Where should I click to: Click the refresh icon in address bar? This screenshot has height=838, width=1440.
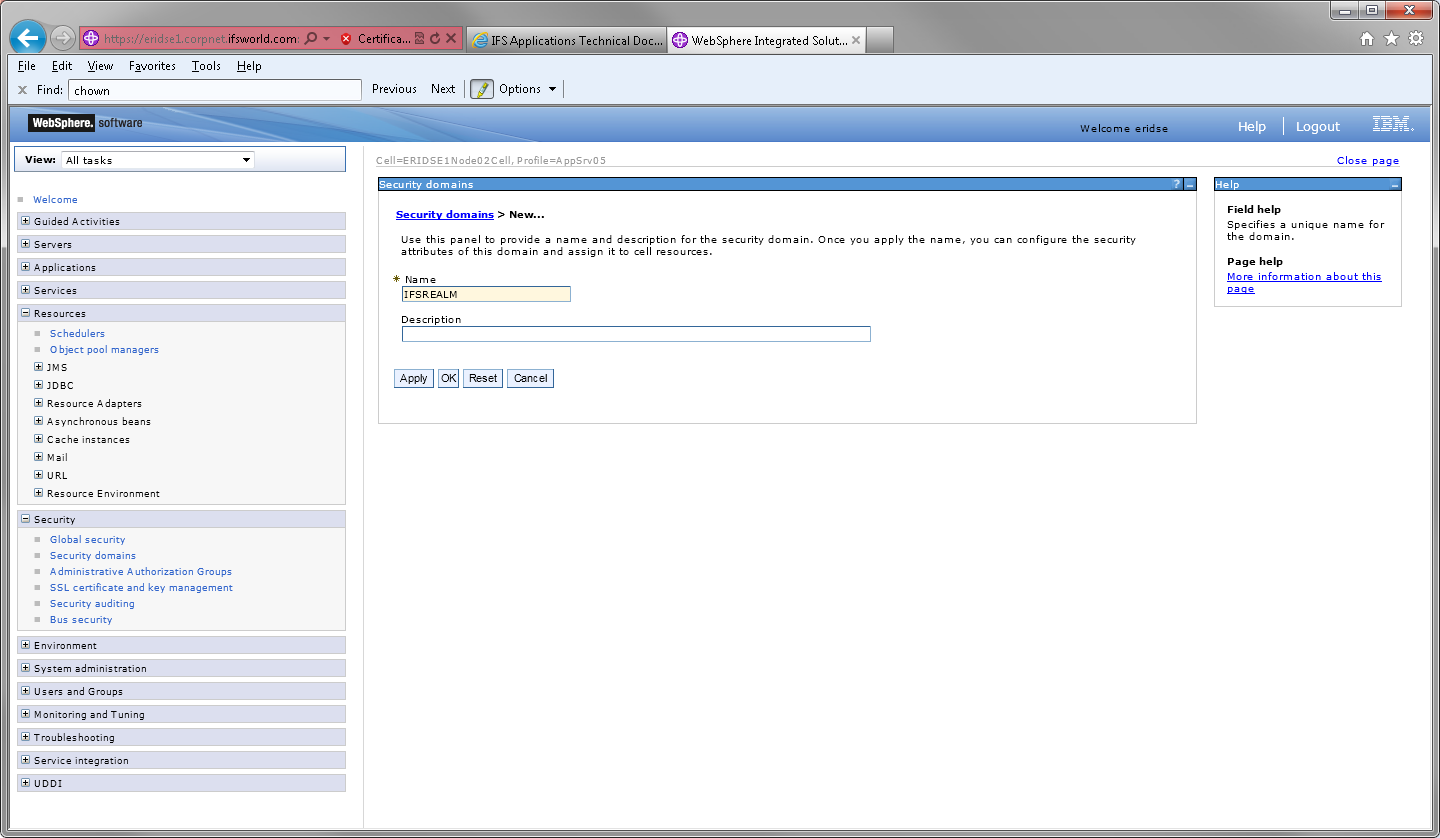click(435, 39)
